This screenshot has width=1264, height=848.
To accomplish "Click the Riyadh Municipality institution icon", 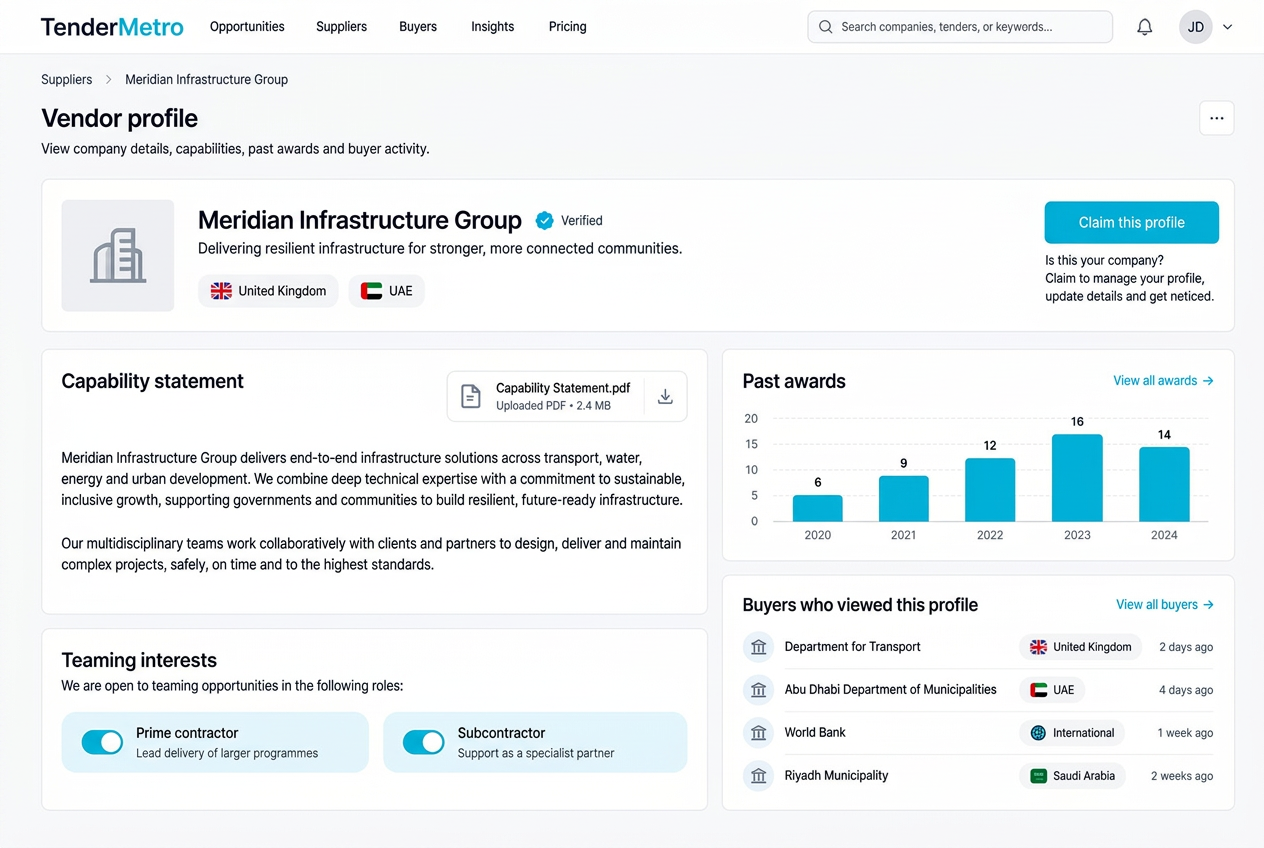I will 759,776.
